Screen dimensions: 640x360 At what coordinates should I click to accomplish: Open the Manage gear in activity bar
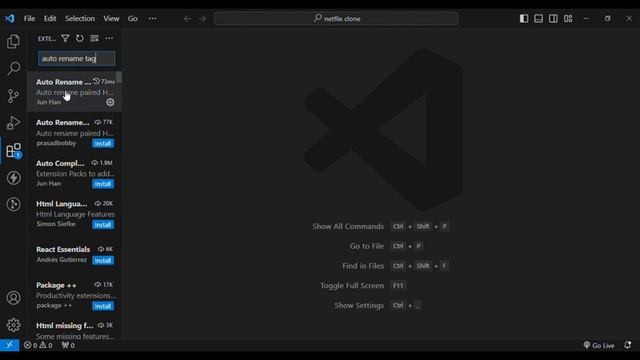tap(13, 325)
